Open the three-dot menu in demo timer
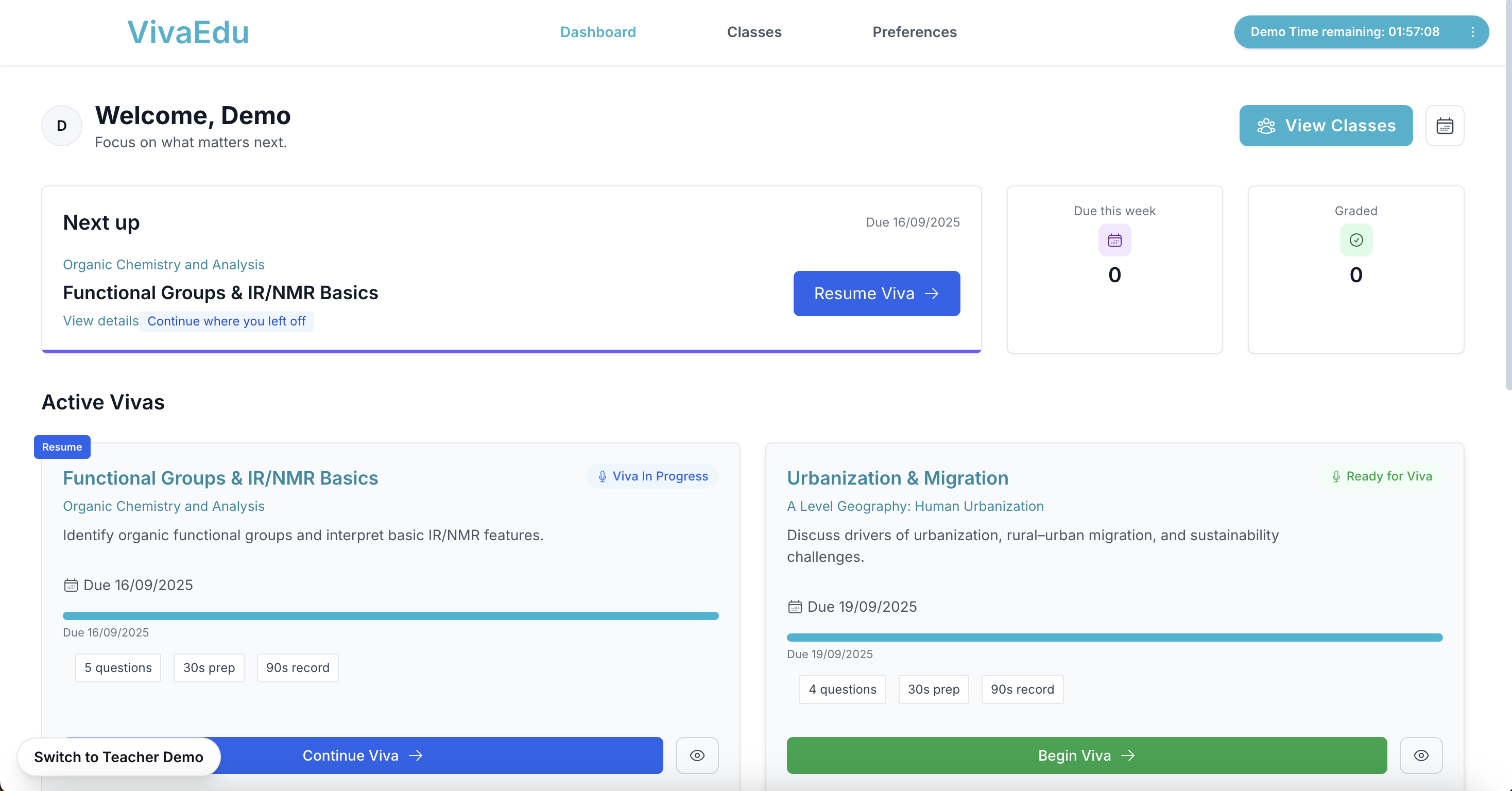1512x791 pixels. click(x=1472, y=32)
